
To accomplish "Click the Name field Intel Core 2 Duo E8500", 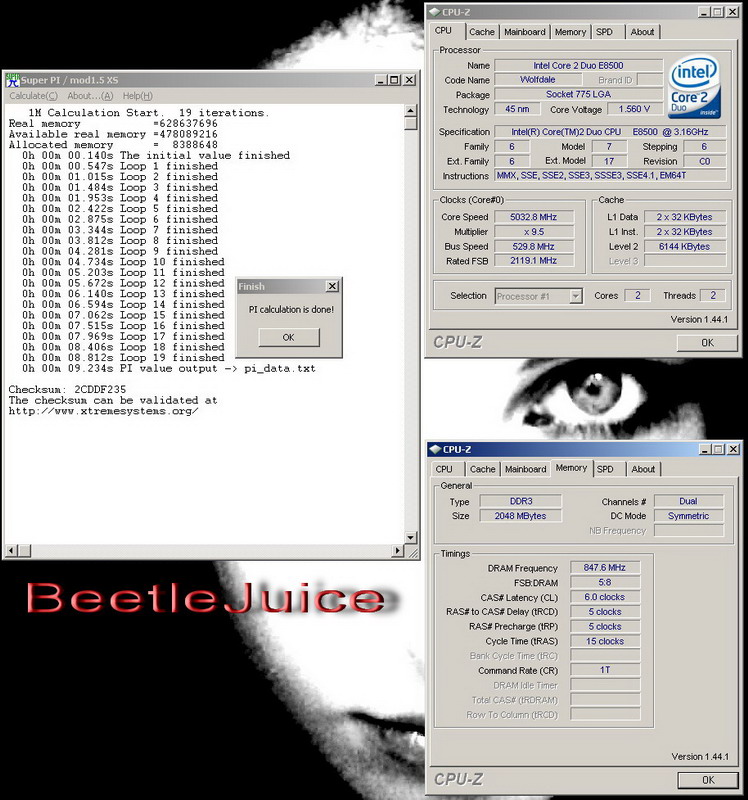I will (579, 65).
